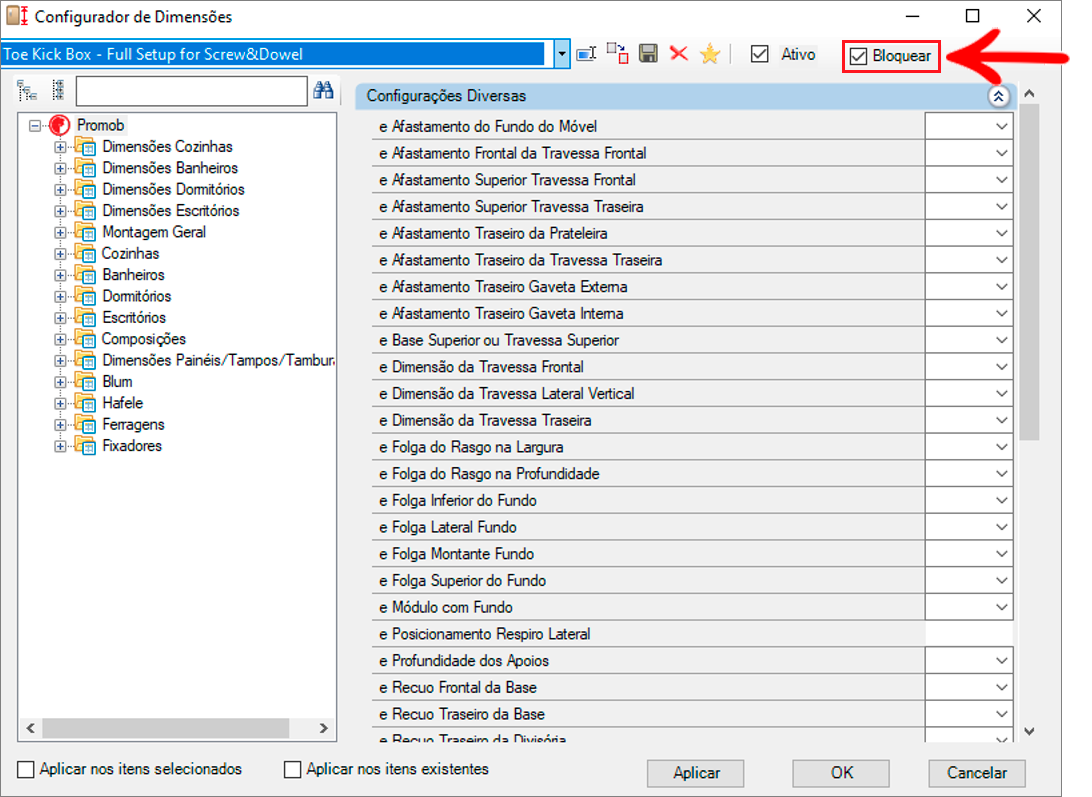Click into the tree search input field
1092x797 pixels.
[192, 91]
